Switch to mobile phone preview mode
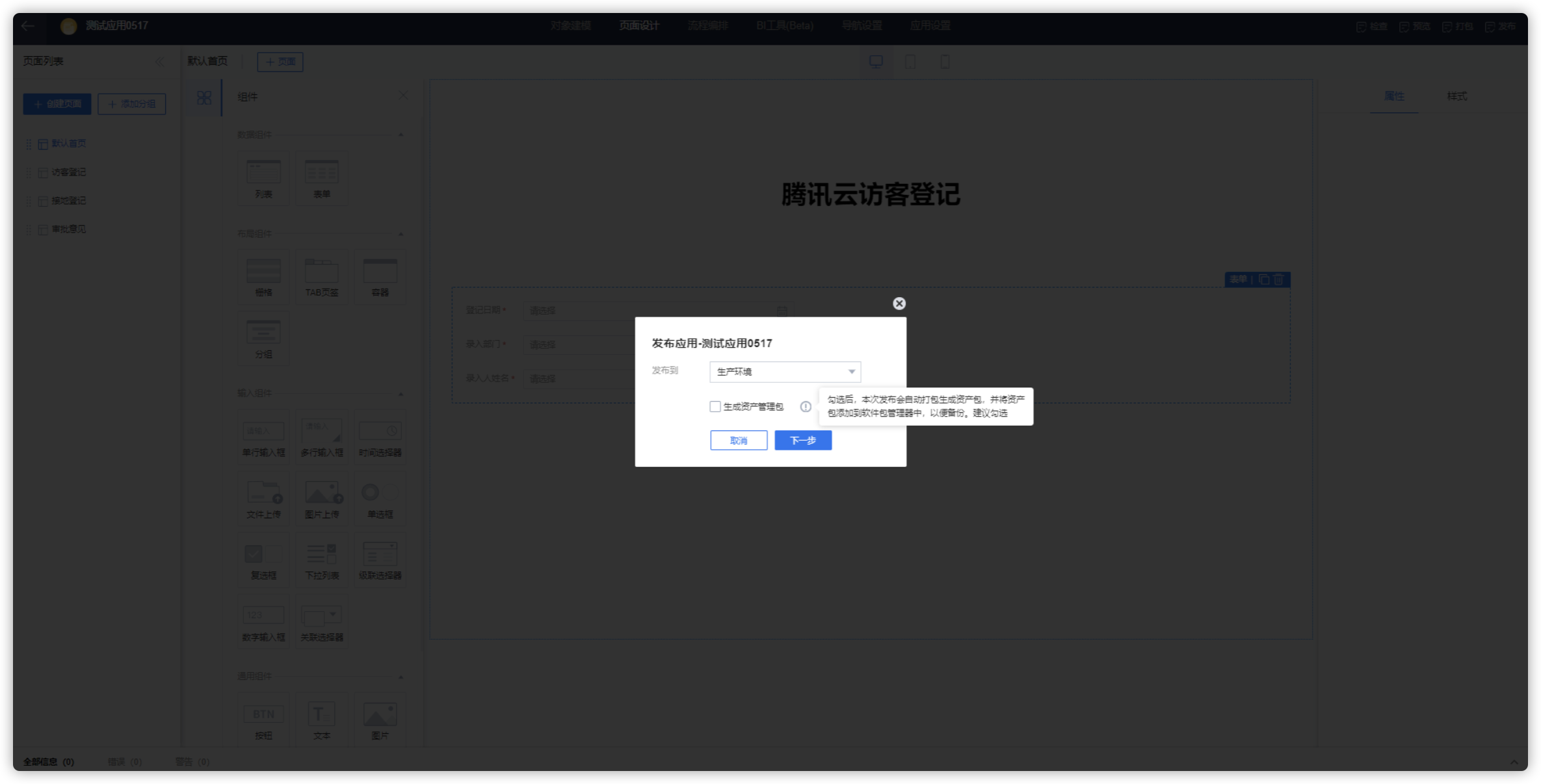This screenshot has height=784, width=1541. coord(945,62)
